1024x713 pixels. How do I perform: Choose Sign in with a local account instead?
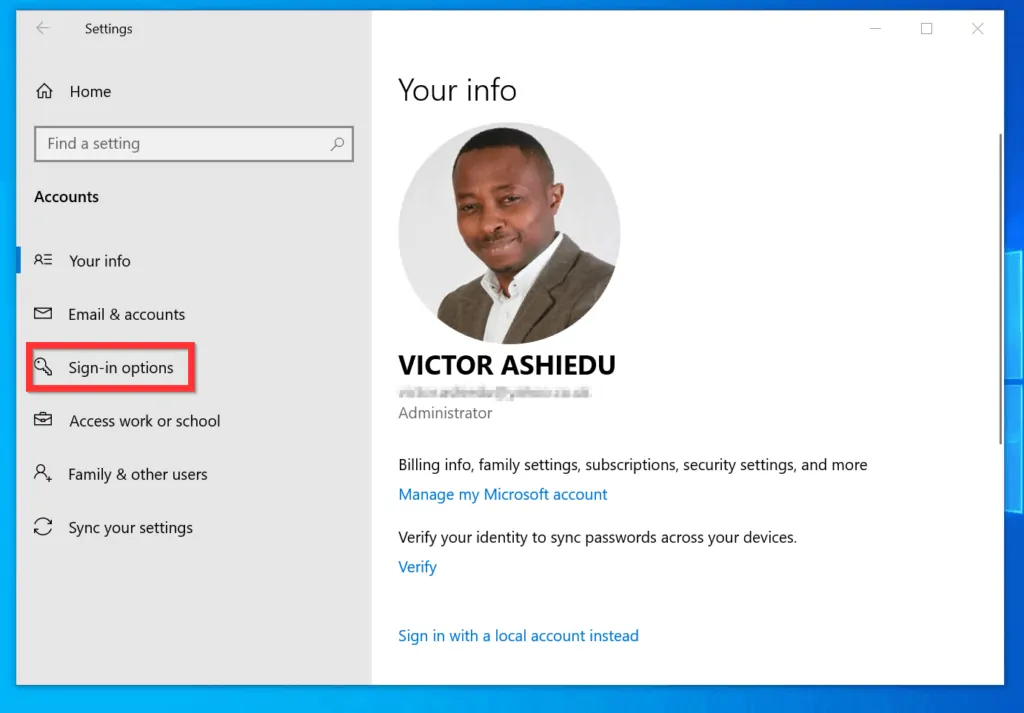tap(518, 636)
